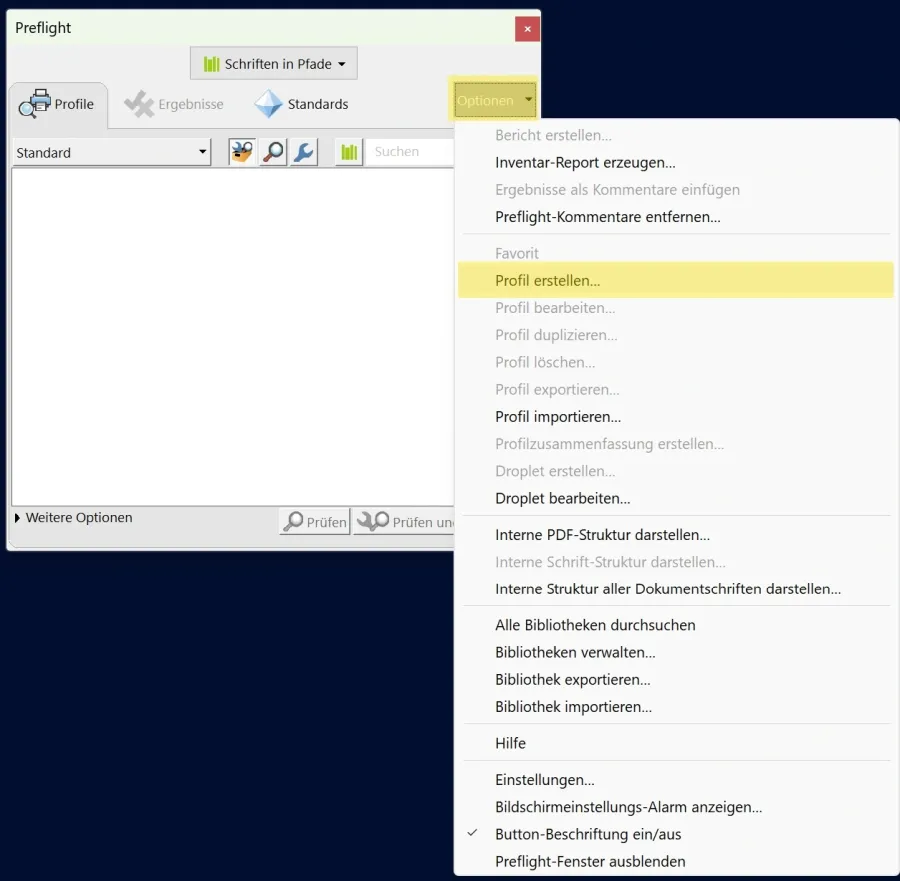This screenshot has height=881, width=900.
Task: Click the green library books icon beside search
Action: (349, 152)
